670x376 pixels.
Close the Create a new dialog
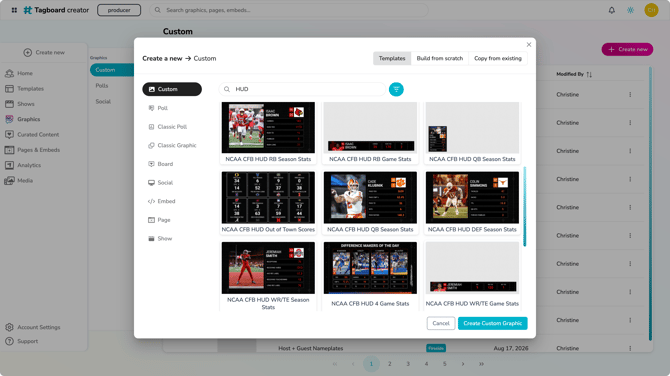coord(529,44)
